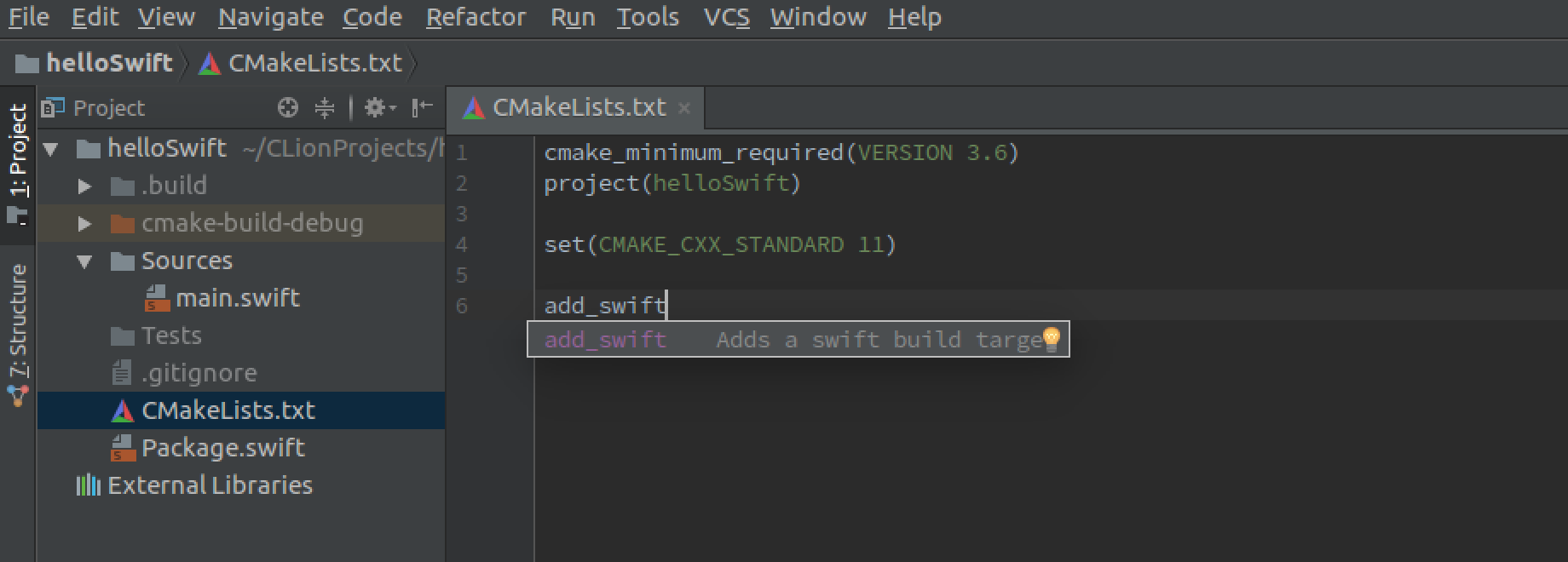Viewport: 1568px width, 562px height.
Task: Open the Refactor menu
Action: 476,17
